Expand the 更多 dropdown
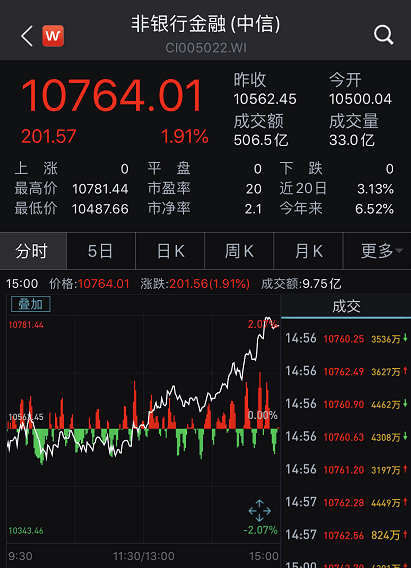This screenshot has width=411, height=568. (377, 251)
